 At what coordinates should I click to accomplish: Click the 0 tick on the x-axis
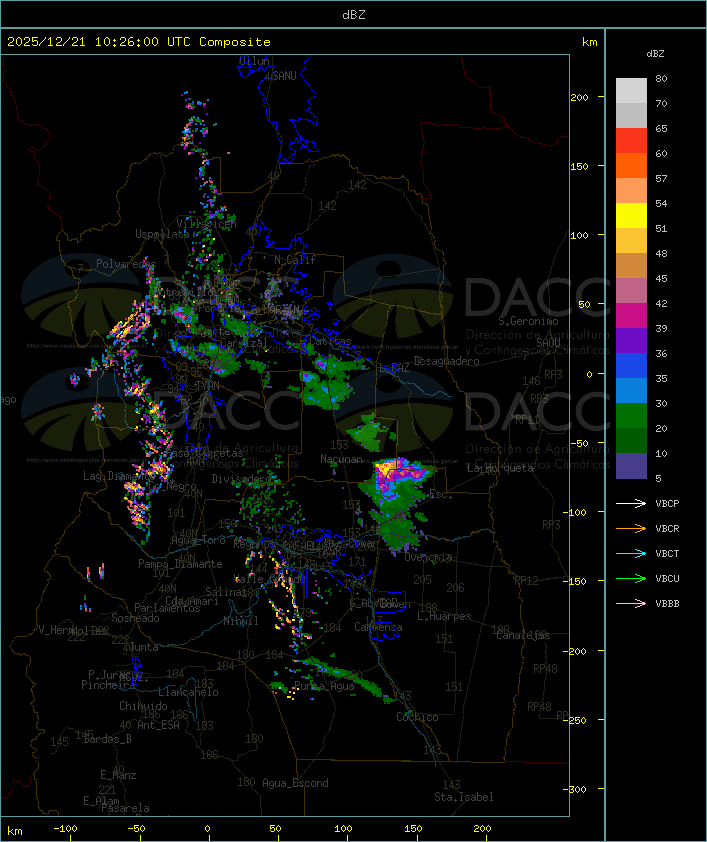[x=208, y=829]
